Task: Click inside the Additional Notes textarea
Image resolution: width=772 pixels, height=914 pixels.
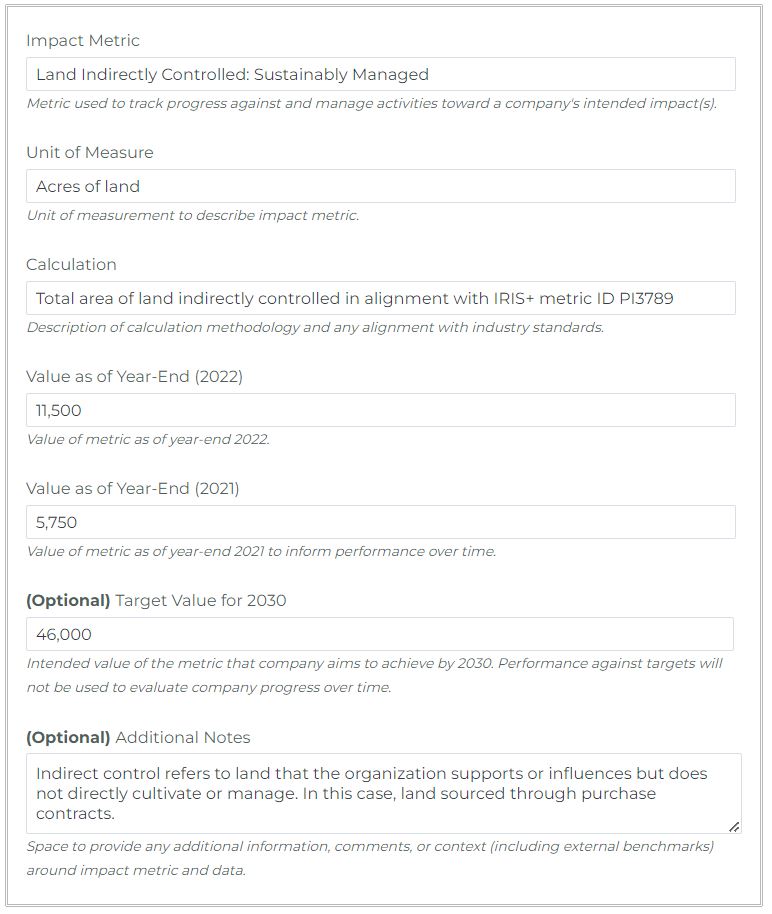Action: pos(380,793)
